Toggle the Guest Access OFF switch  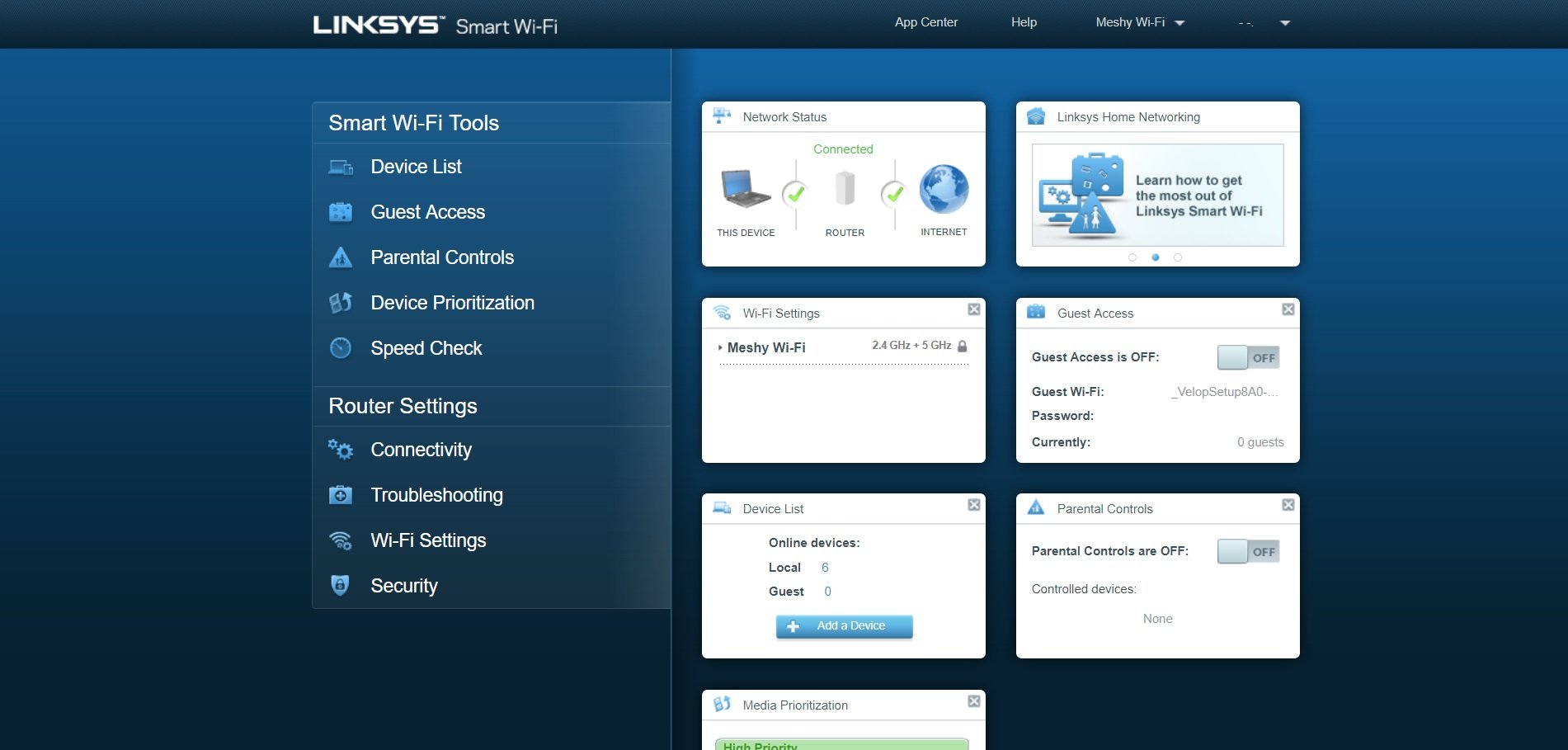click(x=1249, y=357)
